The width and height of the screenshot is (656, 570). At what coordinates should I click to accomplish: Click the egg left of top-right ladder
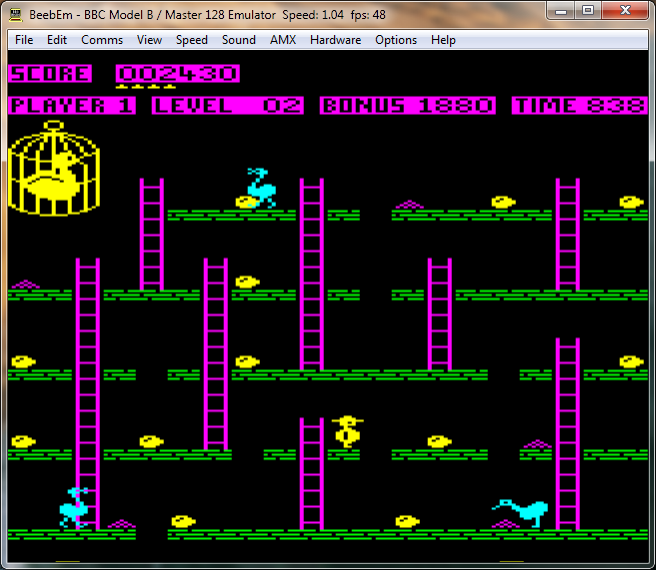(x=503, y=202)
